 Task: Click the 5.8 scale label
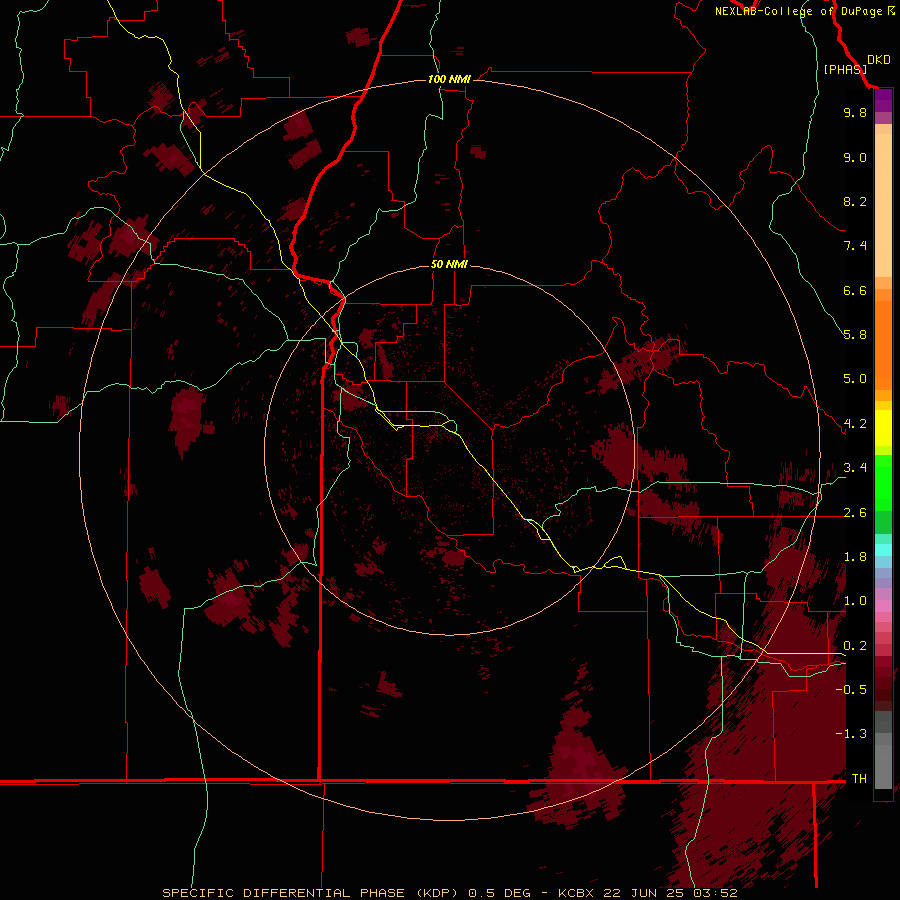[x=855, y=335]
